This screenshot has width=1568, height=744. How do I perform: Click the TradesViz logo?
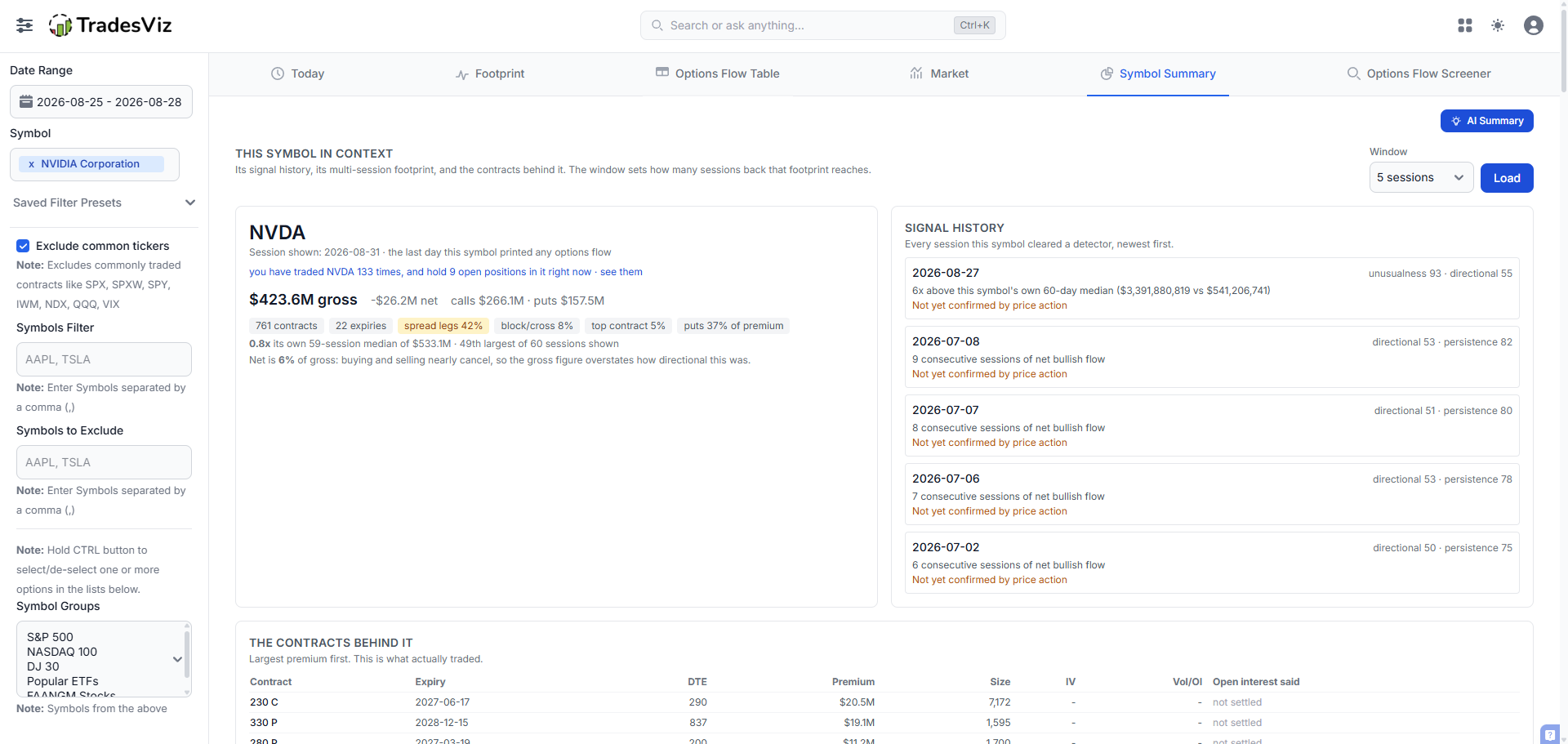click(x=110, y=25)
